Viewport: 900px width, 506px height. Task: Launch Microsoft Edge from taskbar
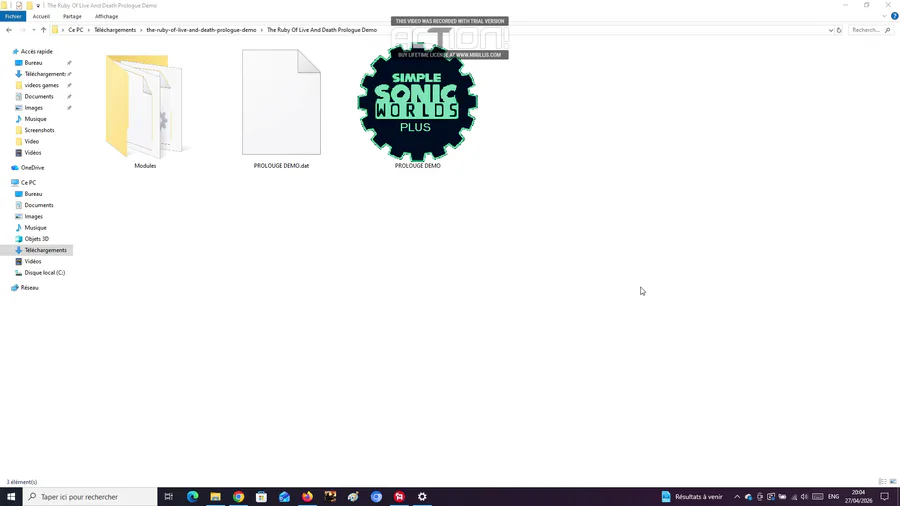[x=192, y=497]
